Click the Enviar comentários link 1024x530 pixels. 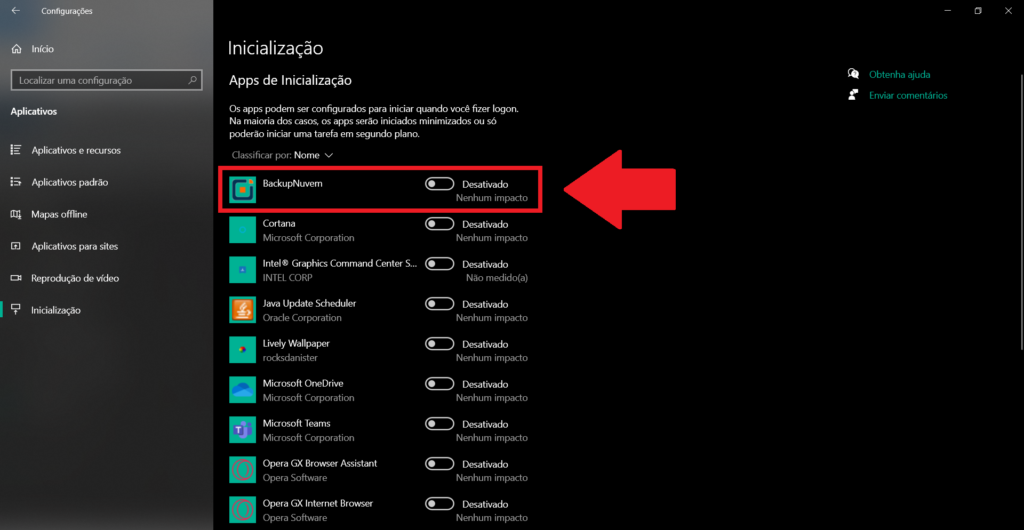tap(908, 95)
